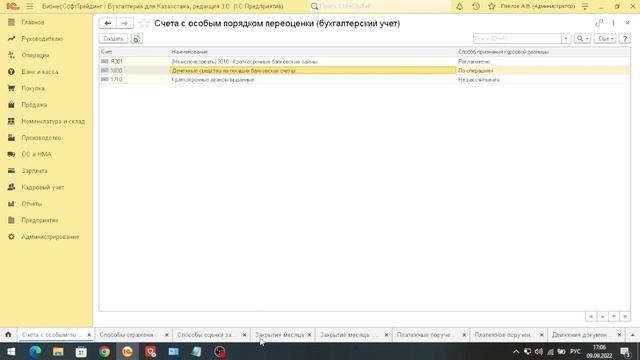This screenshot has width=640, height=360.
Task: Click the copy-record icon next to Создать
Action: point(136,39)
